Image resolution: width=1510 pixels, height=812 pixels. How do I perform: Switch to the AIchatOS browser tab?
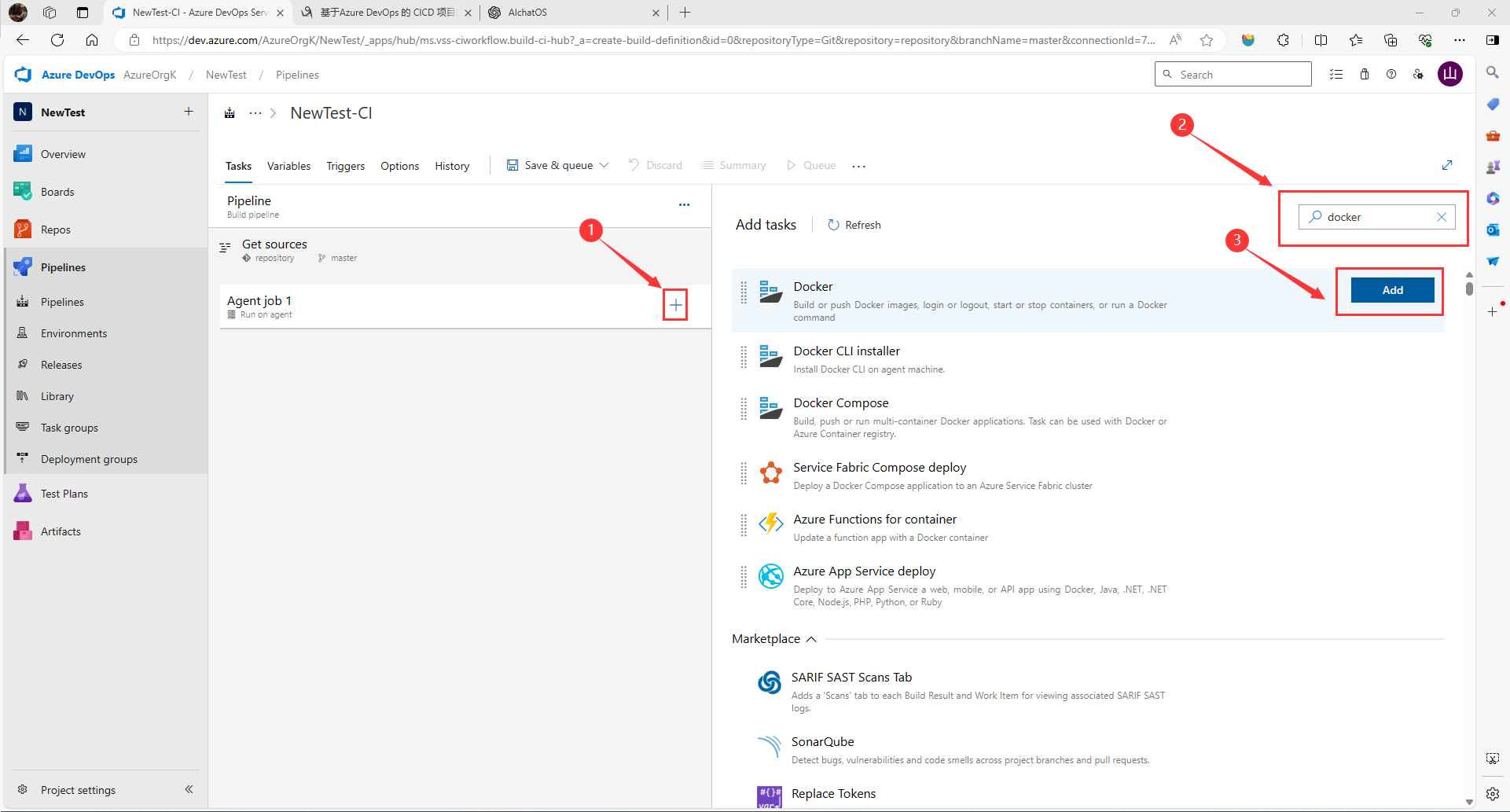click(x=574, y=13)
